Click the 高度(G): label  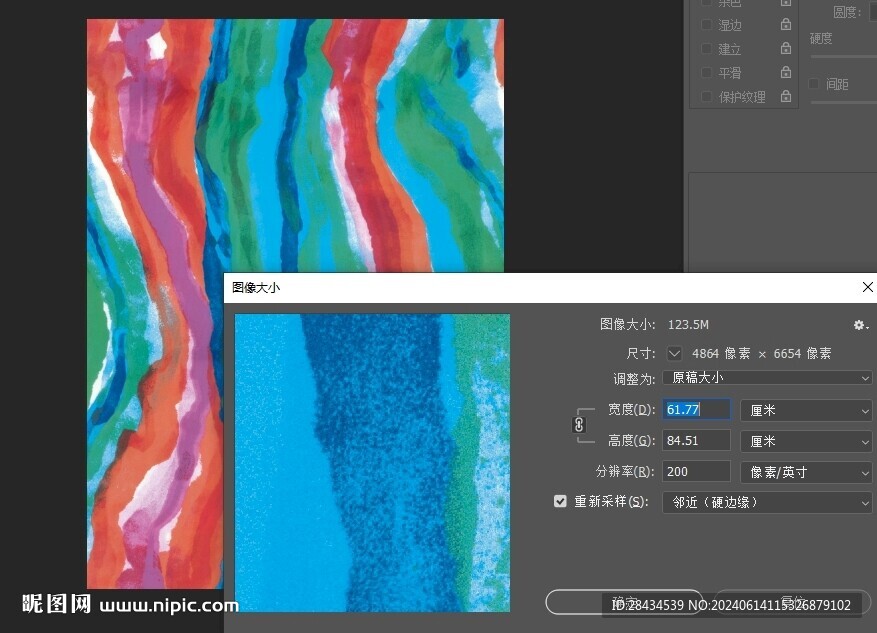631,441
